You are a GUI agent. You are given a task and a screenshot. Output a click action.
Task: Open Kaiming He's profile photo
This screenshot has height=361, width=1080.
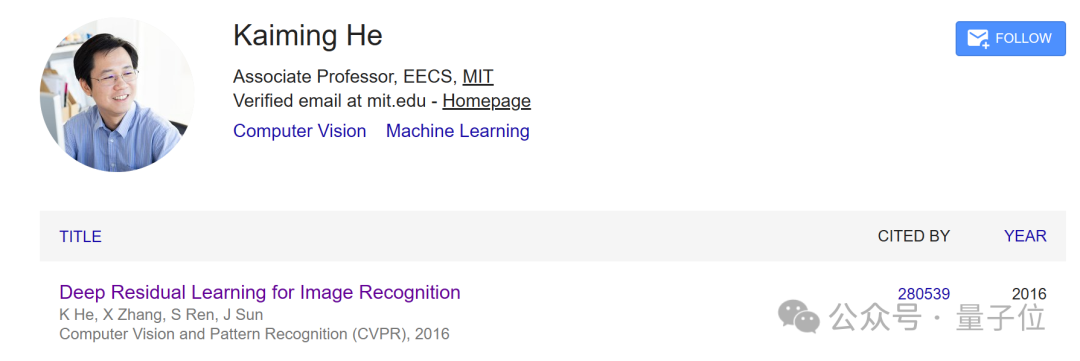[117, 95]
